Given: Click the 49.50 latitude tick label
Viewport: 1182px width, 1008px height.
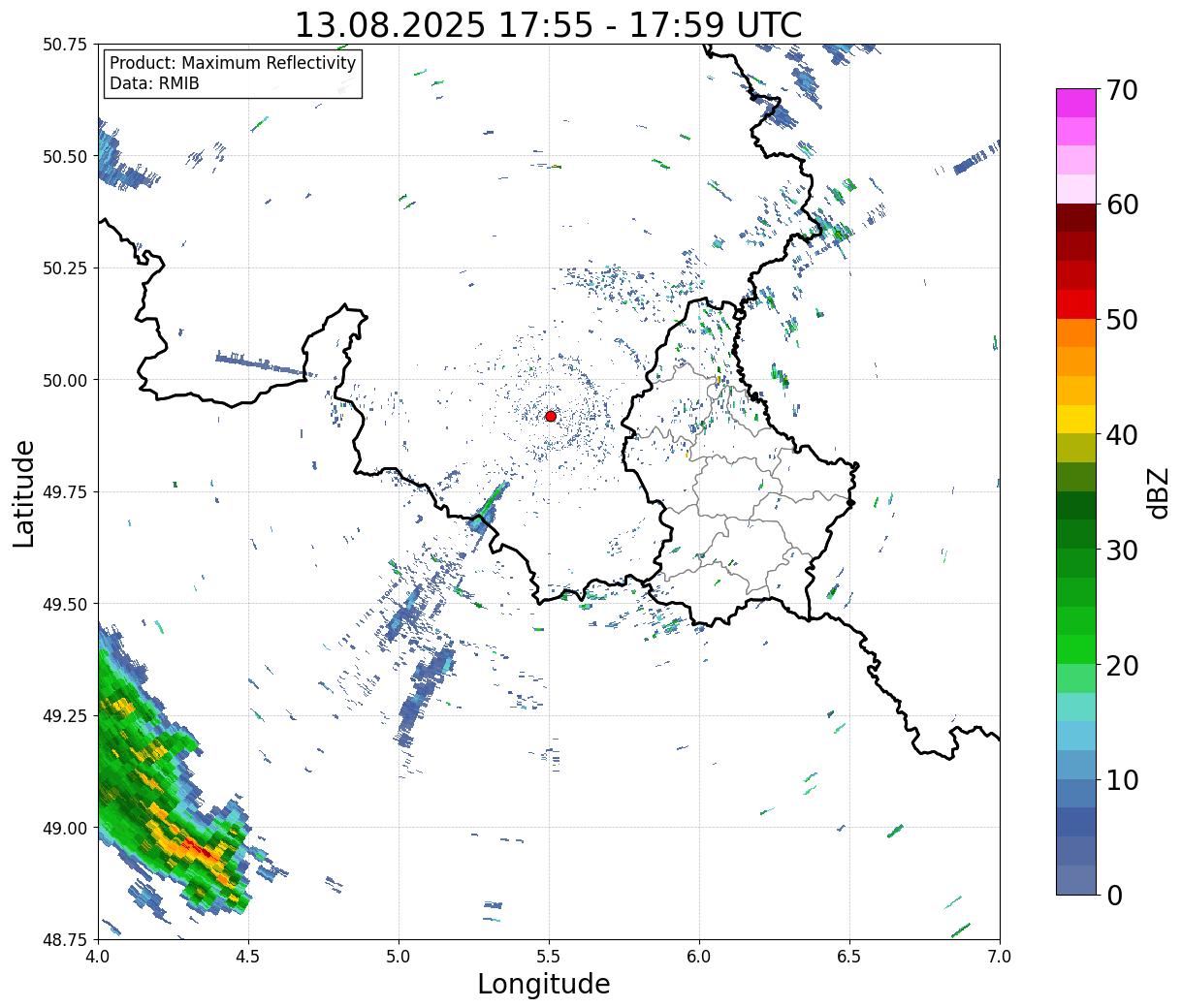Looking at the screenshot, I should click(65, 604).
